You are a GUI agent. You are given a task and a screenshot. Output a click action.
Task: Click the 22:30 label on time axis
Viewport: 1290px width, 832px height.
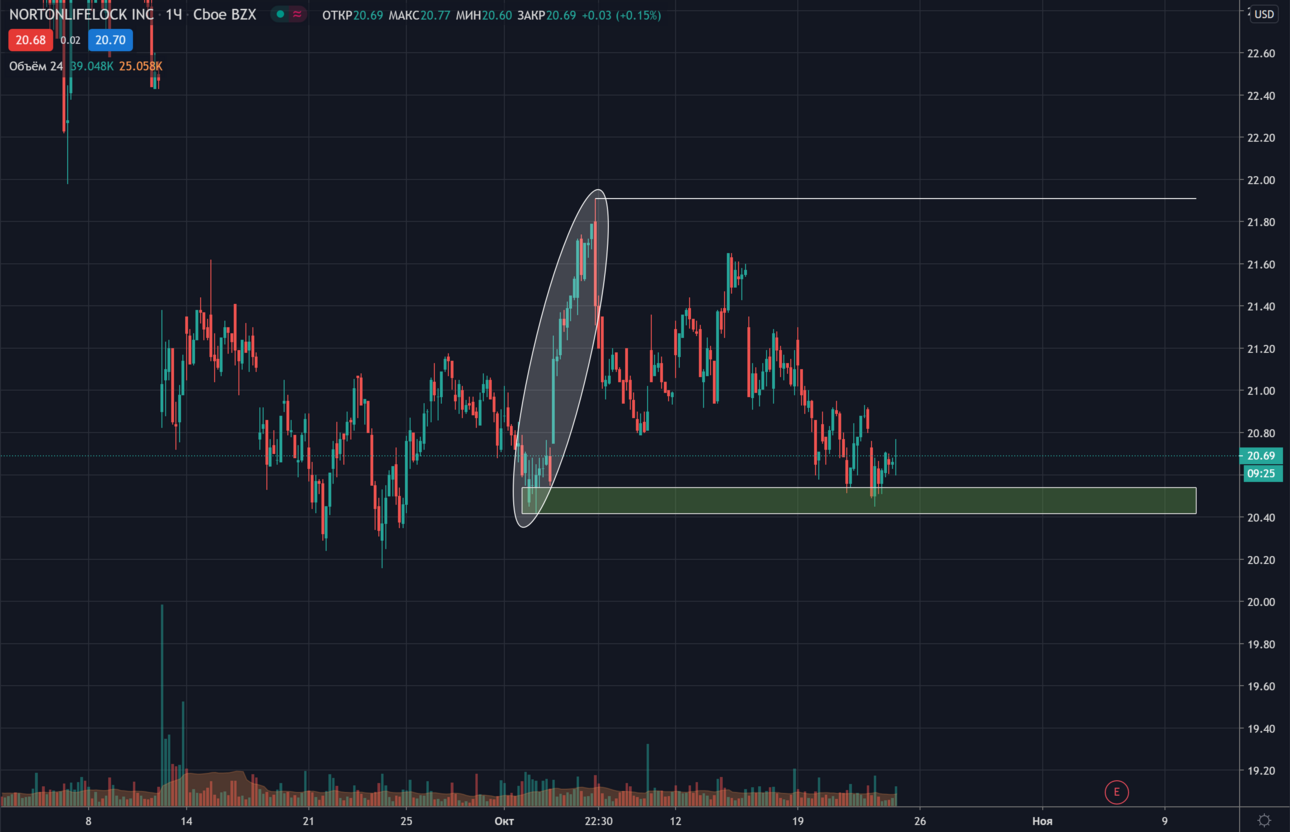pyautogui.click(x=598, y=821)
